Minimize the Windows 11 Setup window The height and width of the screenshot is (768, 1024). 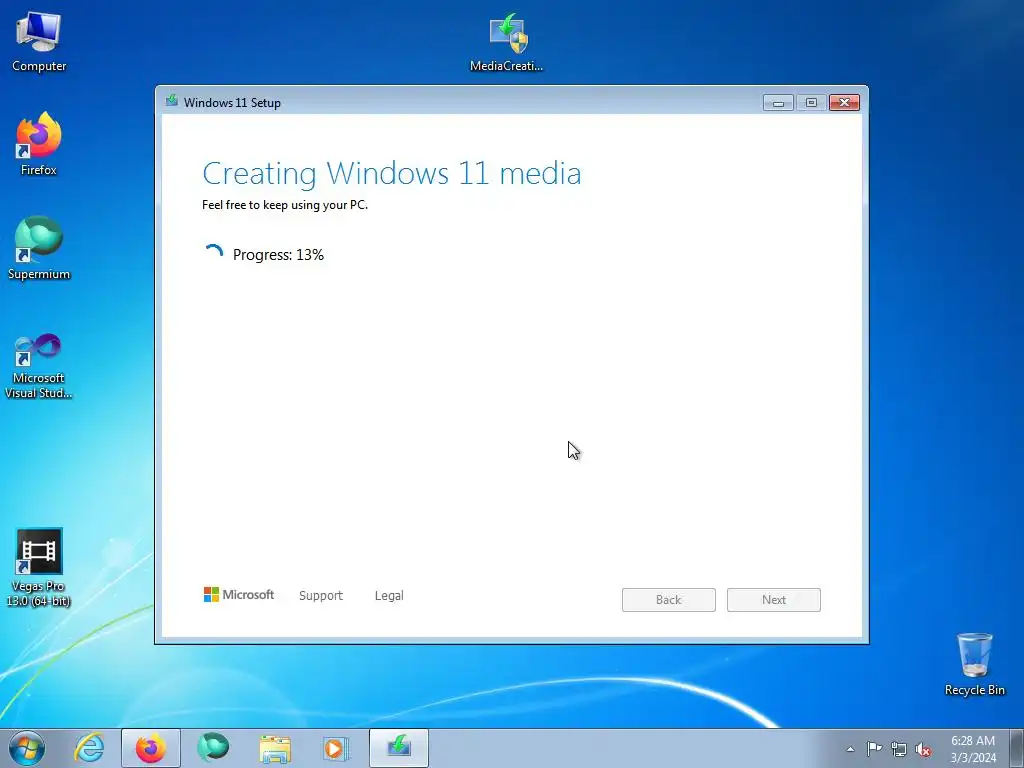pyautogui.click(x=778, y=103)
